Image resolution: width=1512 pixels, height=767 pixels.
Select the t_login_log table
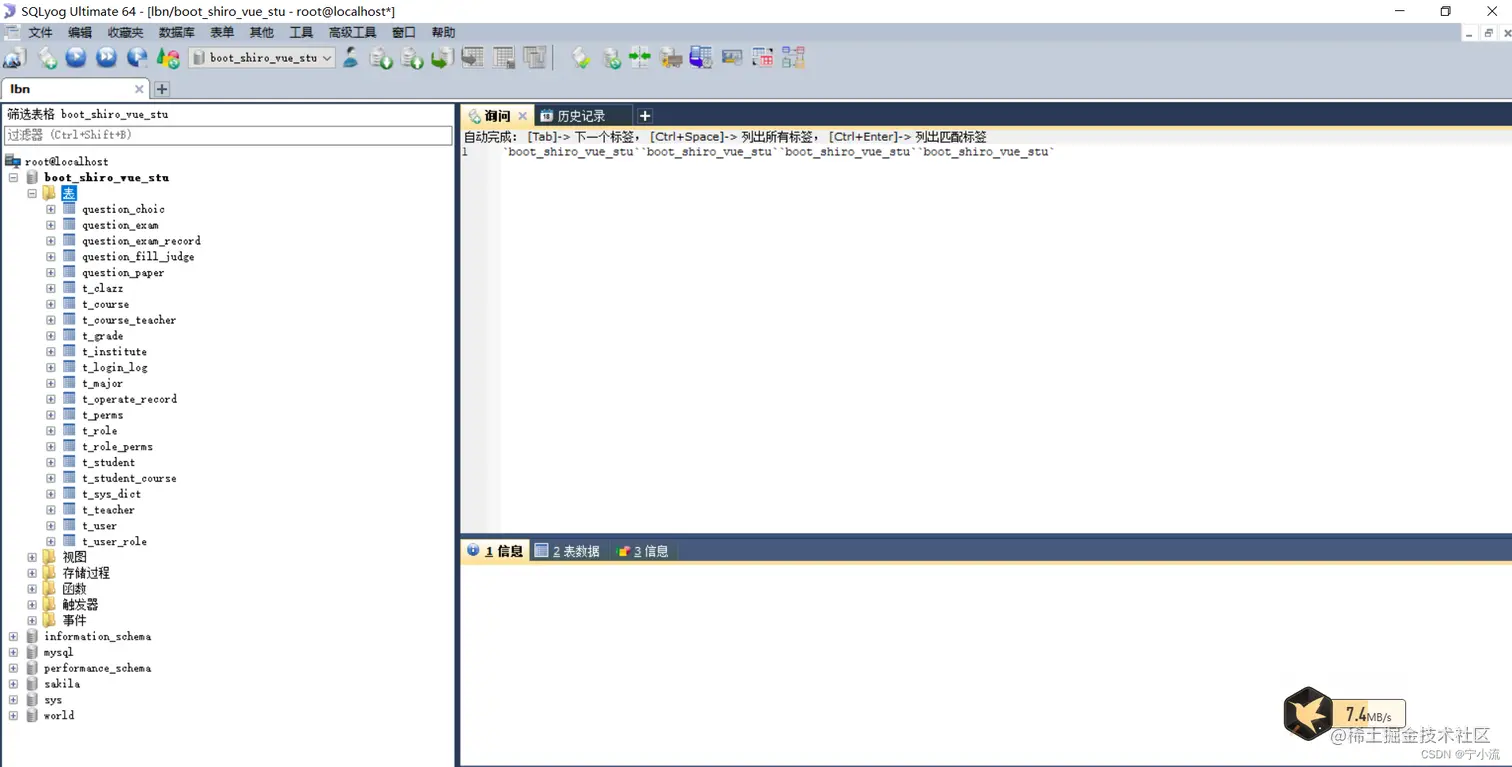(x=115, y=368)
